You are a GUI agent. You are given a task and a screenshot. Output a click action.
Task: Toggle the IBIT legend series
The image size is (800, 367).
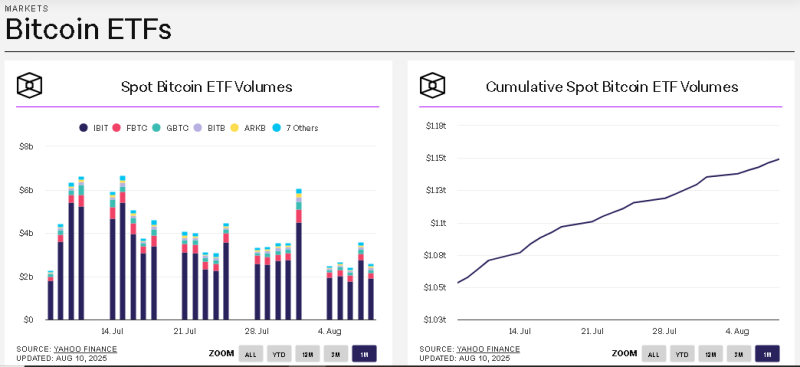93,128
